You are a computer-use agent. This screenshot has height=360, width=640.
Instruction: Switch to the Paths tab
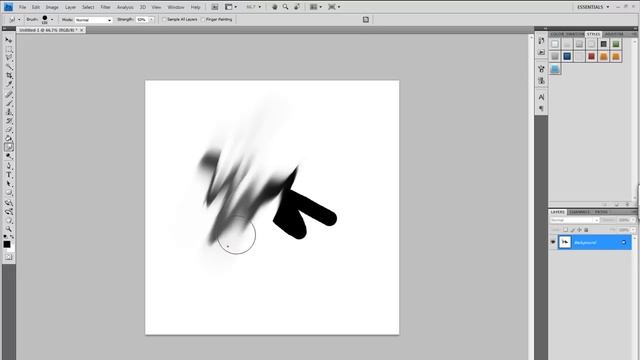(601, 212)
